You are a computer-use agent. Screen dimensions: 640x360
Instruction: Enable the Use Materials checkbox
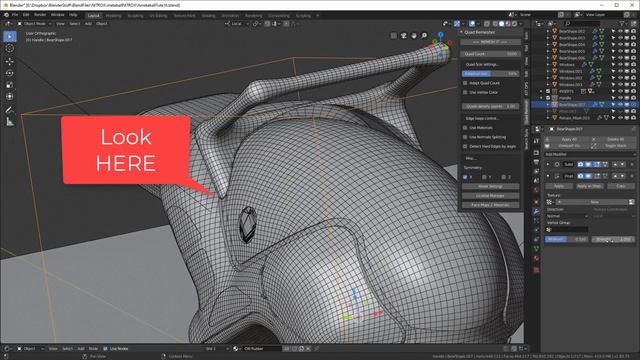(x=465, y=128)
